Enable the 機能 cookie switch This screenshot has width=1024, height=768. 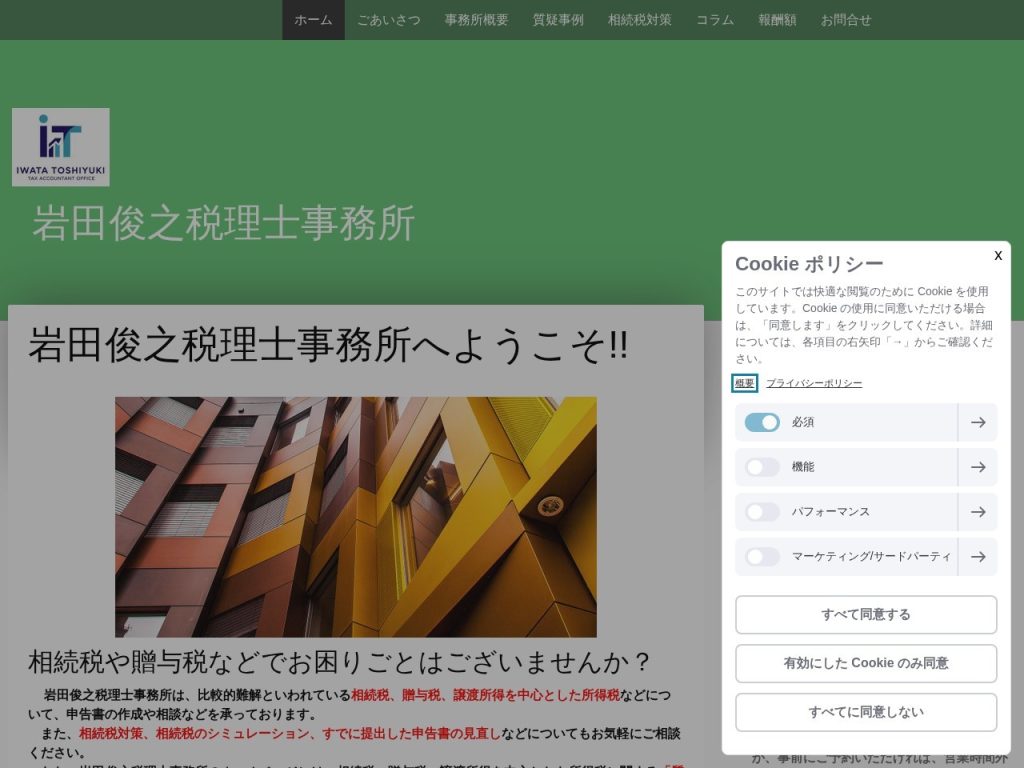[x=762, y=467]
